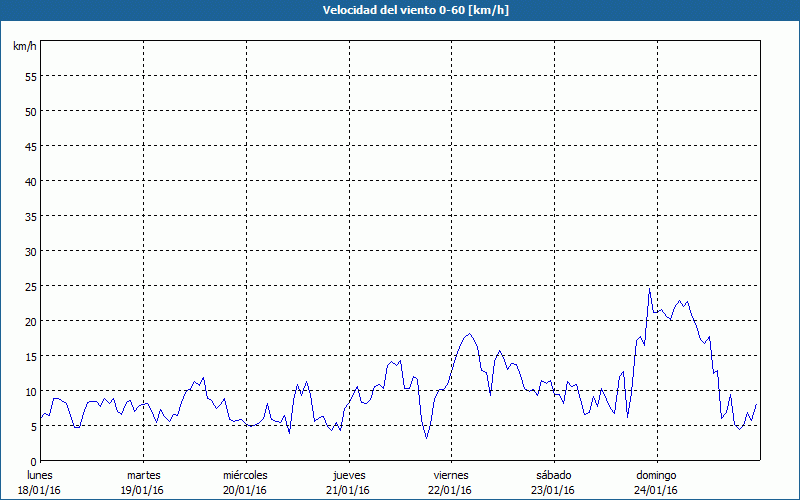The image size is (800, 500).
Task: Click the lowest wind dip just before viernes
Action: [427, 437]
